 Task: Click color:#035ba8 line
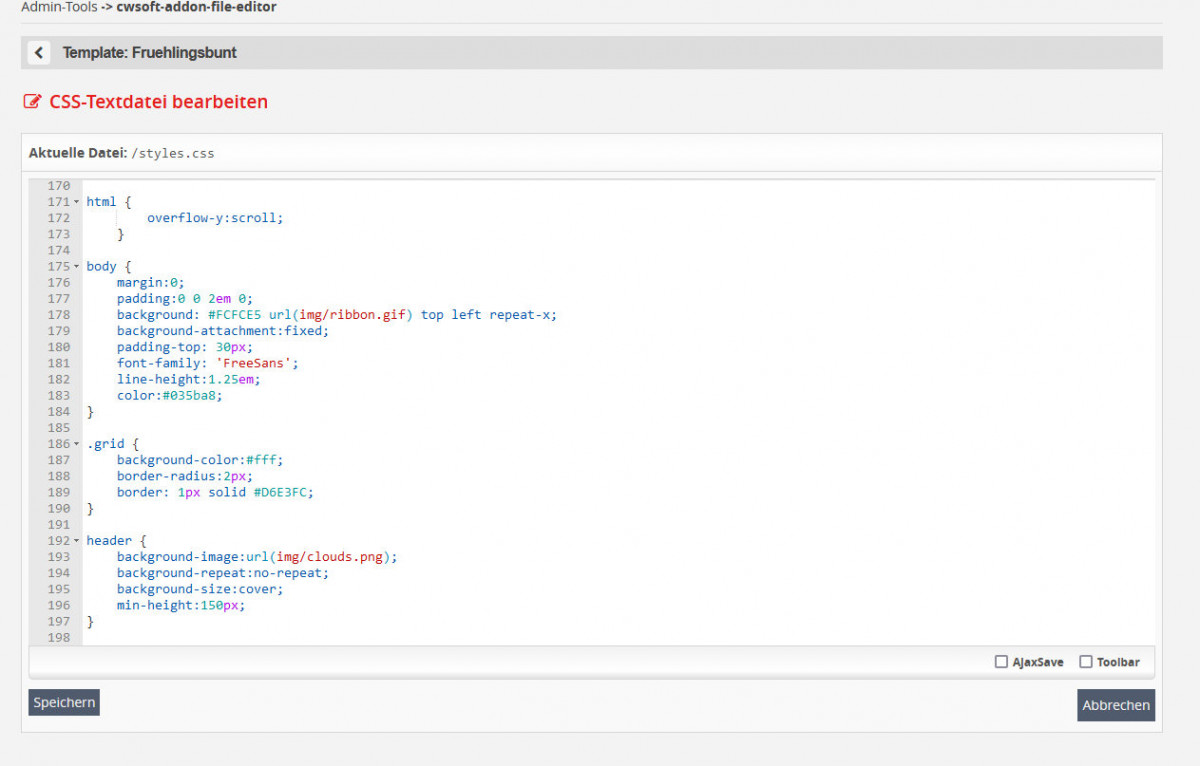pos(169,395)
